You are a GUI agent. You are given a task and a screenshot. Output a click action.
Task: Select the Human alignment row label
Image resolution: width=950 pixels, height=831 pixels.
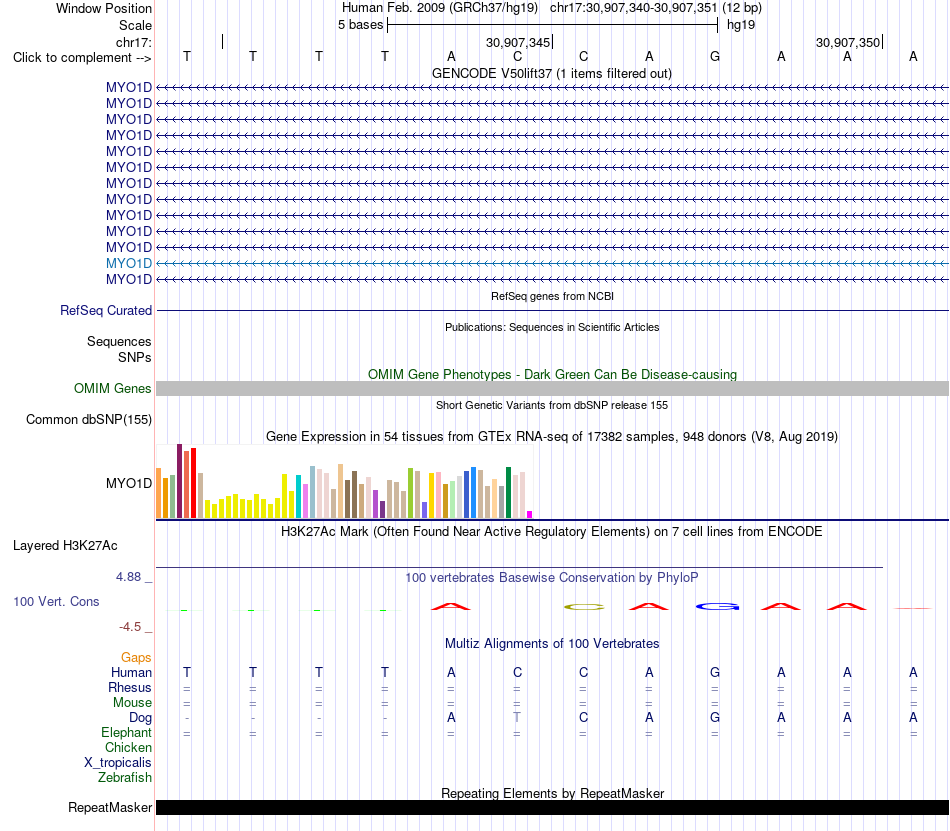coord(131,672)
